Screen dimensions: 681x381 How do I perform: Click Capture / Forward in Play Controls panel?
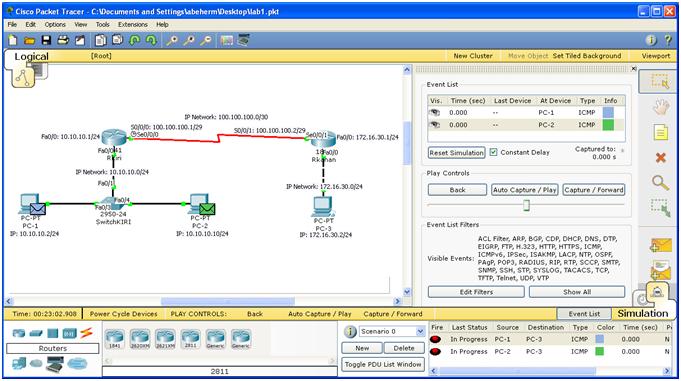[594, 190]
